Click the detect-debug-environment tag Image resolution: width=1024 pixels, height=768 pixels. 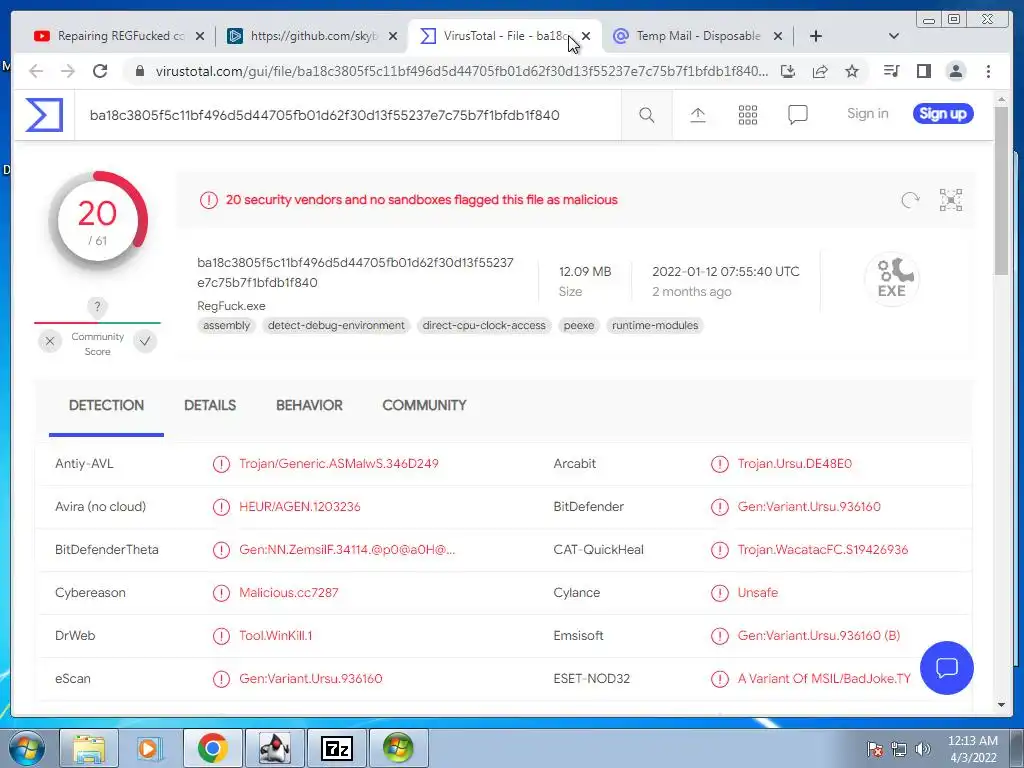coord(336,325)
